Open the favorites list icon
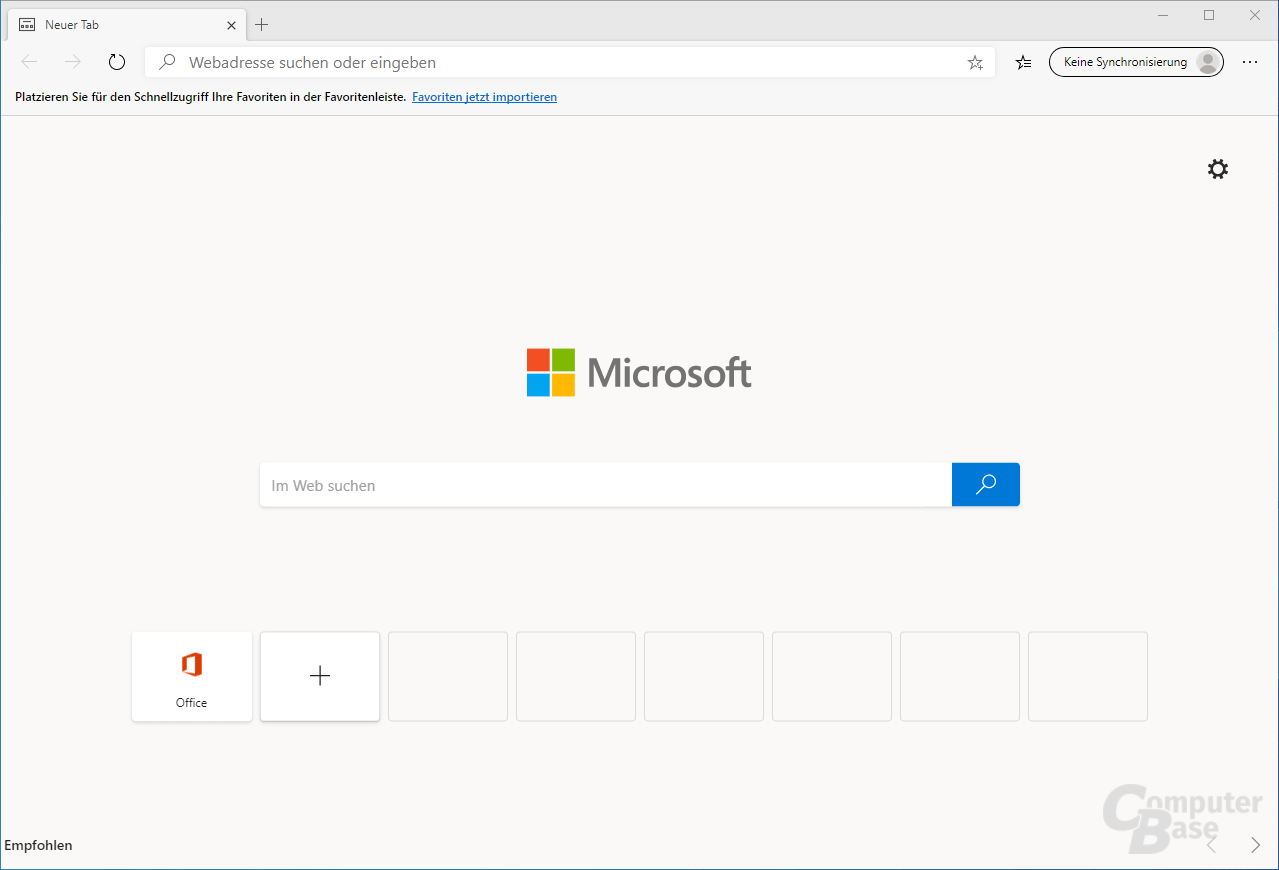This screenshot has height=870, width=1279. coord(1023,62)
